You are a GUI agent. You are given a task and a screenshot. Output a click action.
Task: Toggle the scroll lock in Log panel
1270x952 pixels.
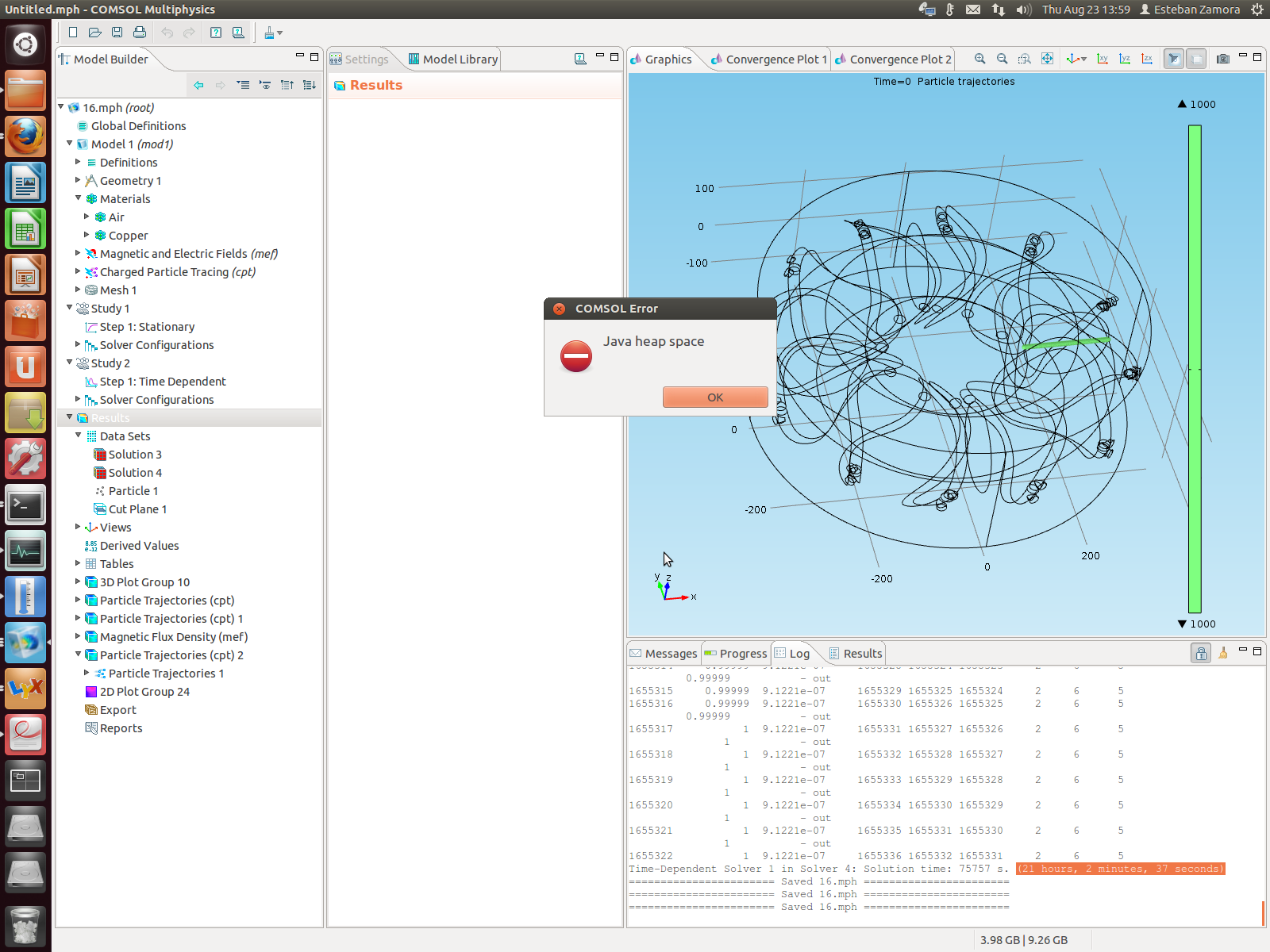point(1201,653)
